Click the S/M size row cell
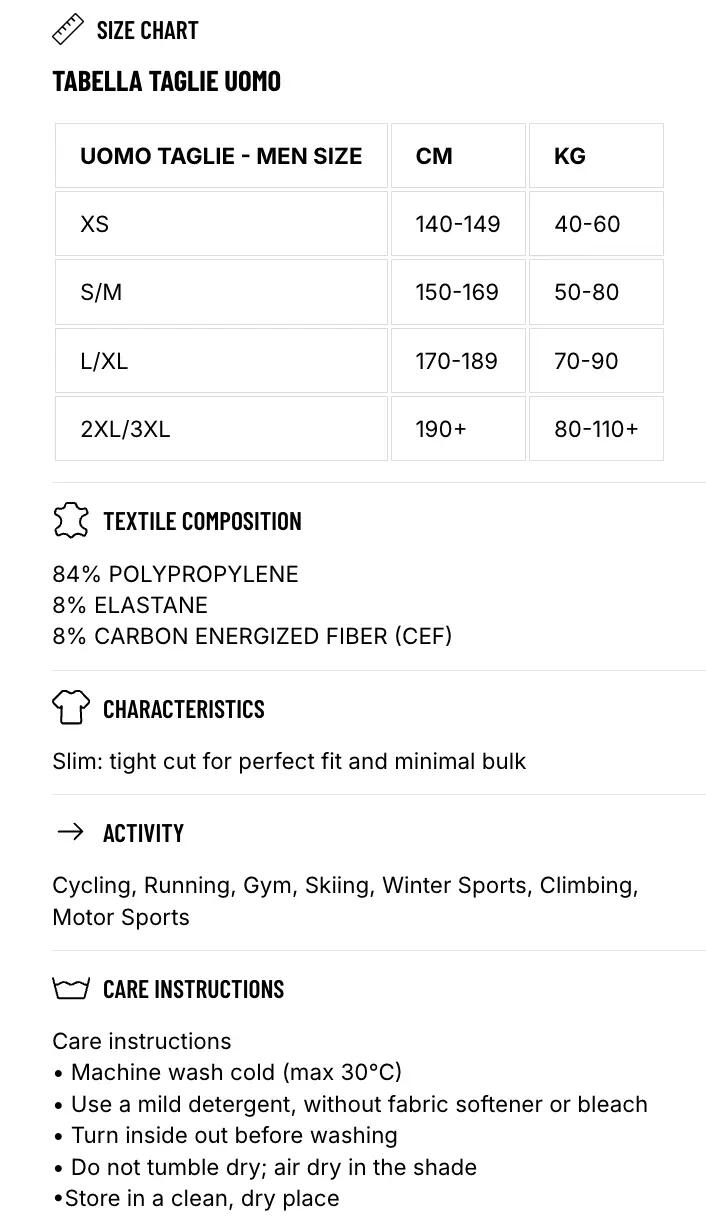This screenshot has height=1220, width=706. pyautogui.click(x=221, y=292)
